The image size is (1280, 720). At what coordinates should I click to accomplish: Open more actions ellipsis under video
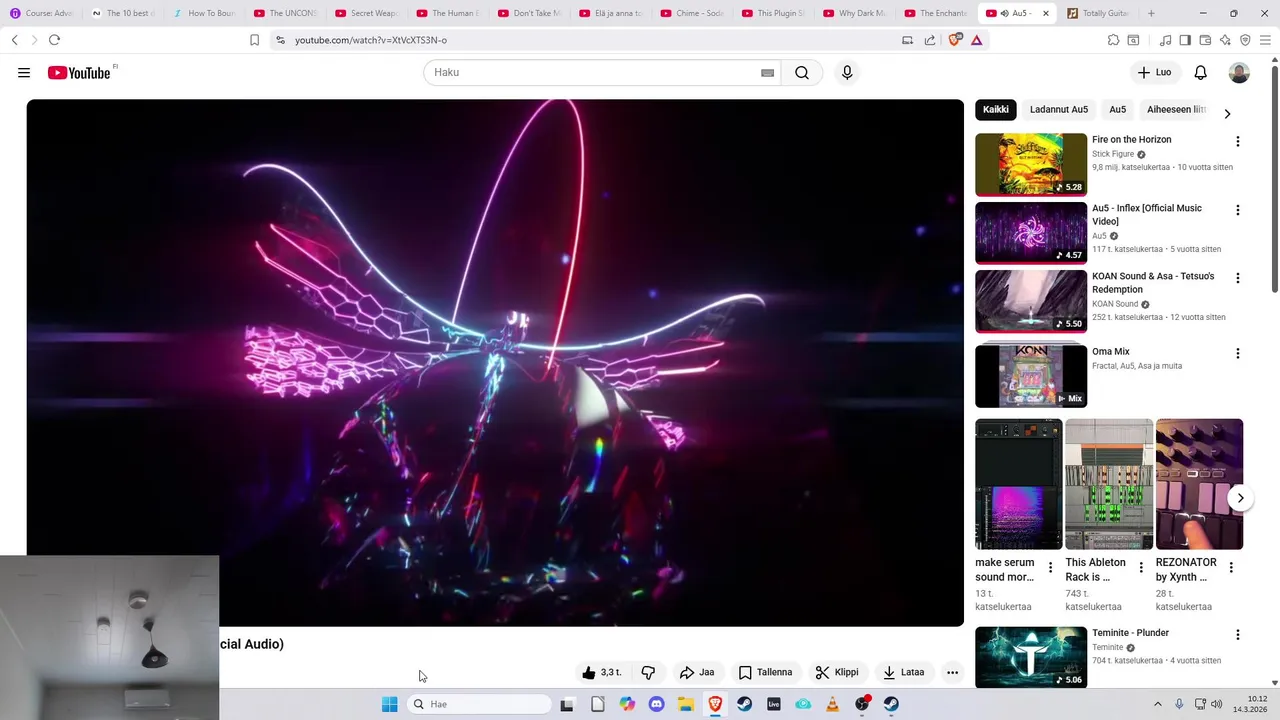(953, 673)
